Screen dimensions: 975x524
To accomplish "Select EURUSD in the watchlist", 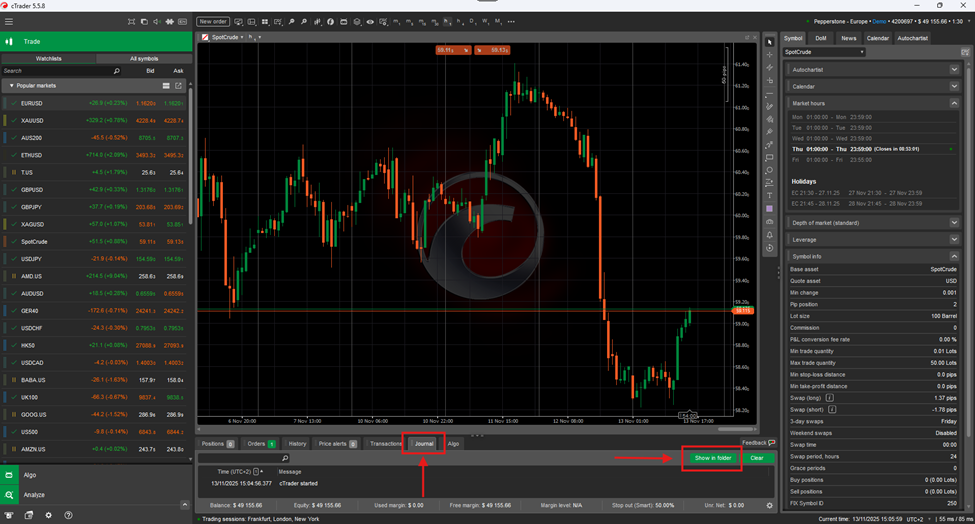I will [x=32, y=103].
